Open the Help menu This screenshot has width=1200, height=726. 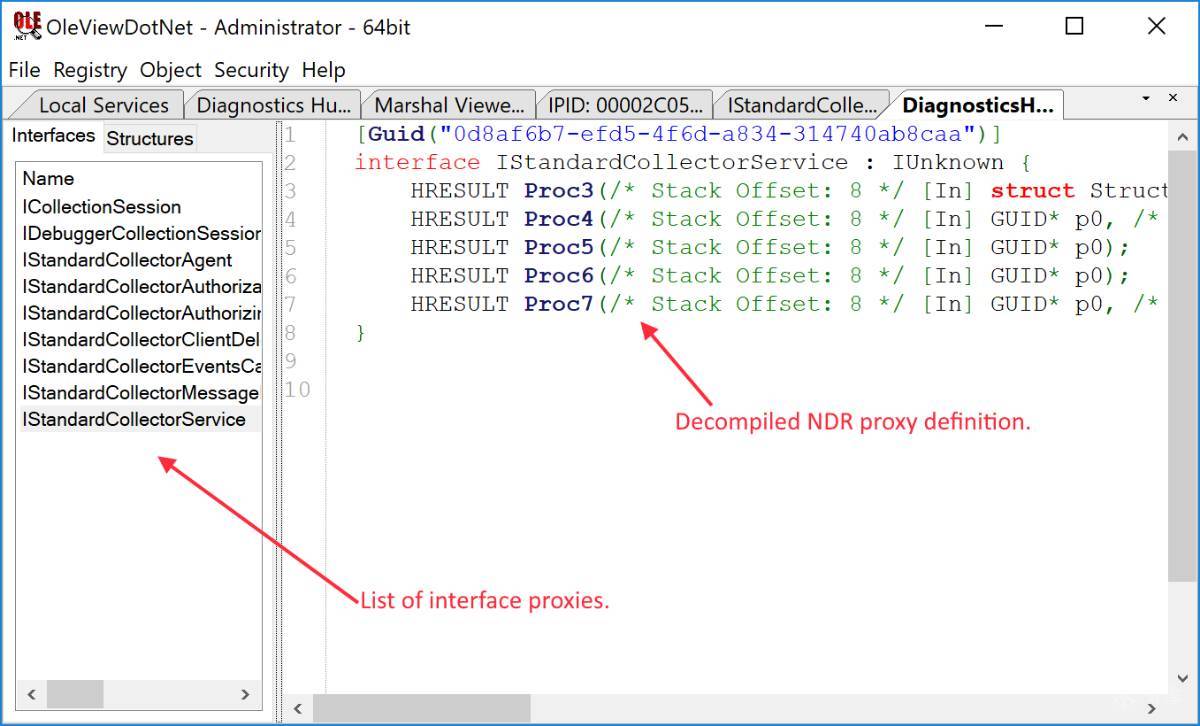point(324,70)
